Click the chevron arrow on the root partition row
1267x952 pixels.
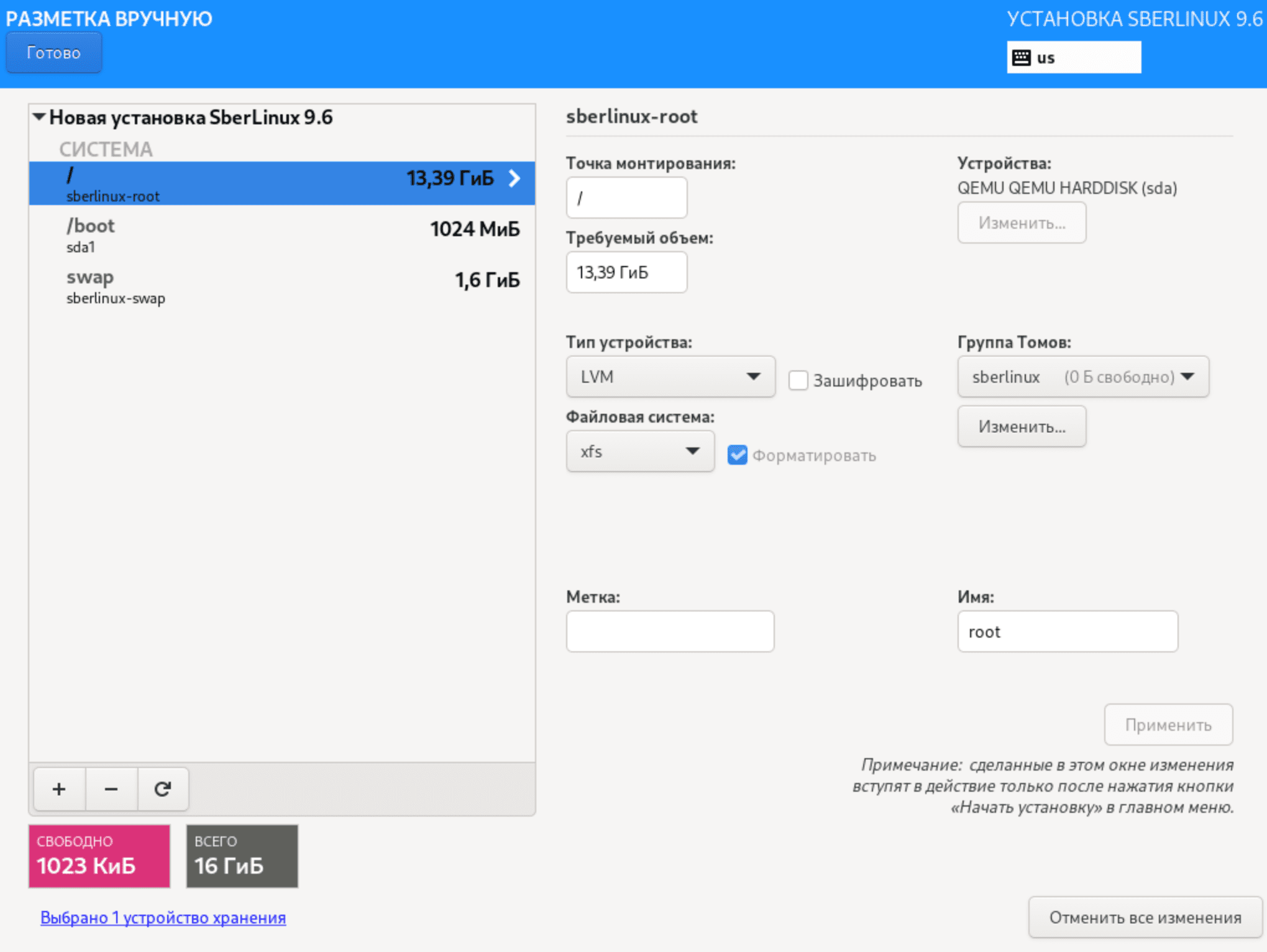click(515, 178)
